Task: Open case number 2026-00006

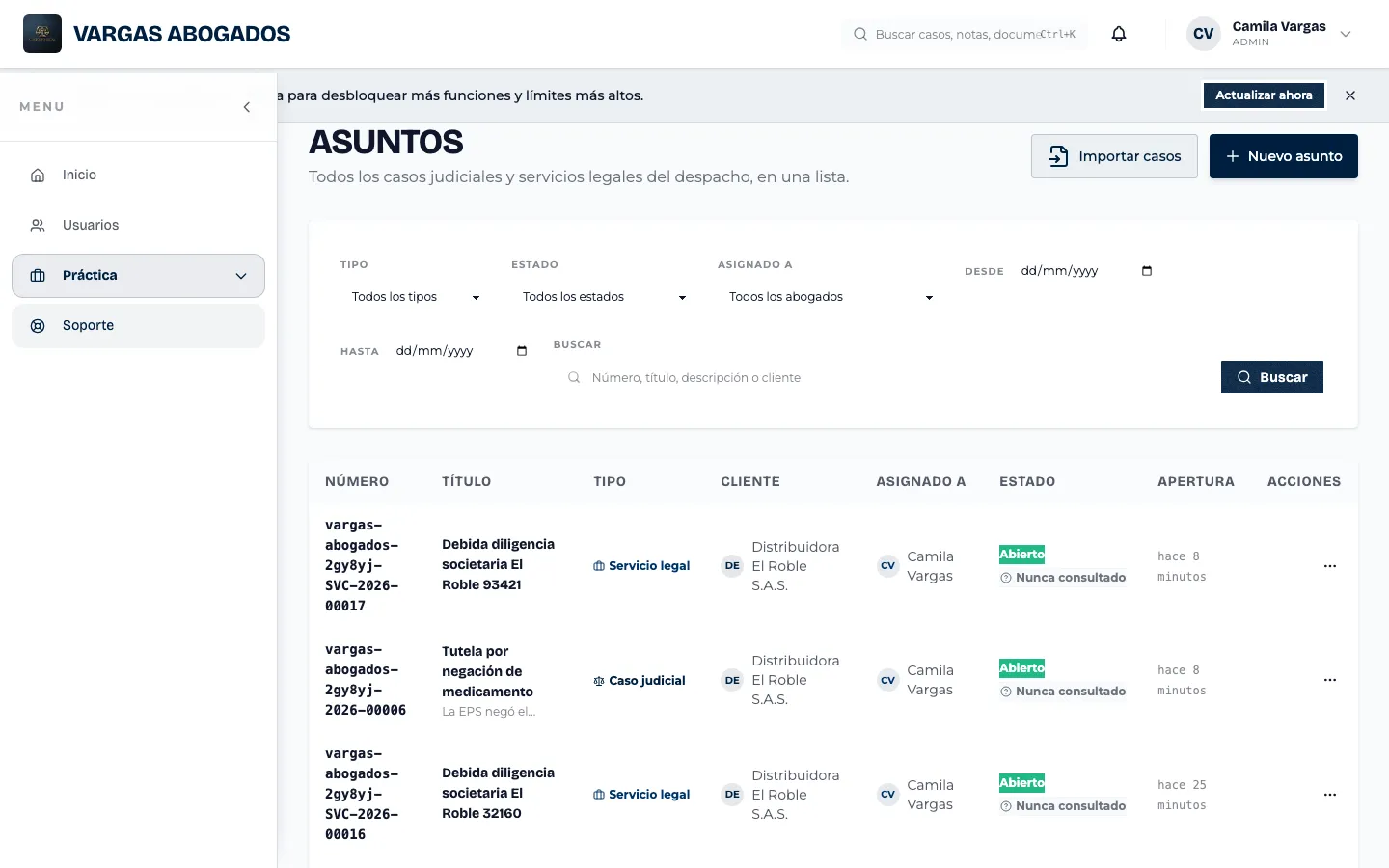Action: click(x=366, y=680)
